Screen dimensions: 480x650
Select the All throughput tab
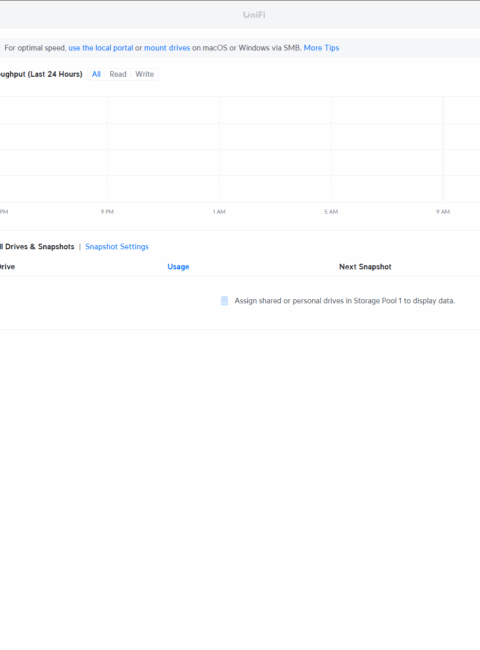[x=96, y=74]
